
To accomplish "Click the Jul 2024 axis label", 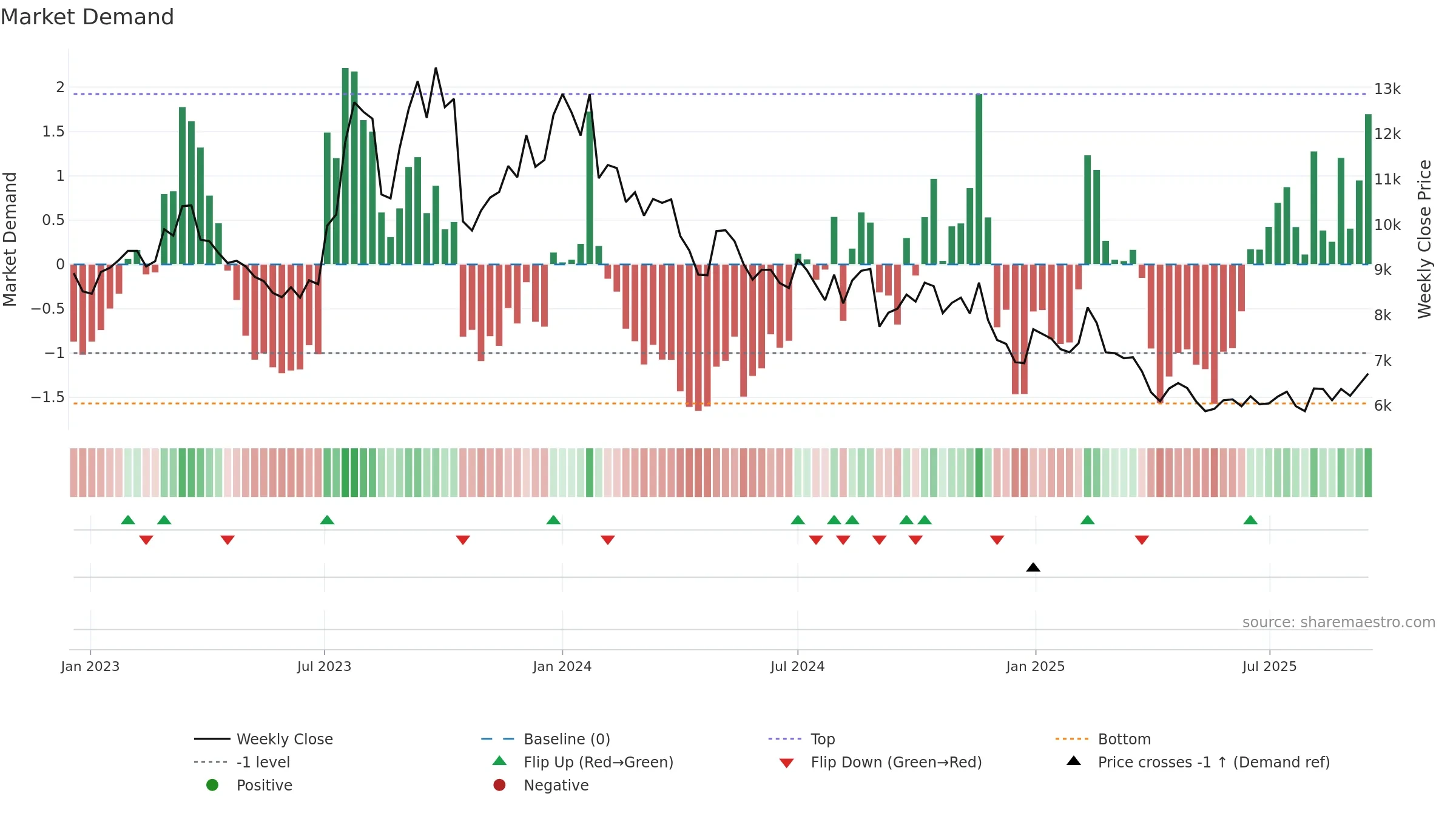I will tap(797, 667).
